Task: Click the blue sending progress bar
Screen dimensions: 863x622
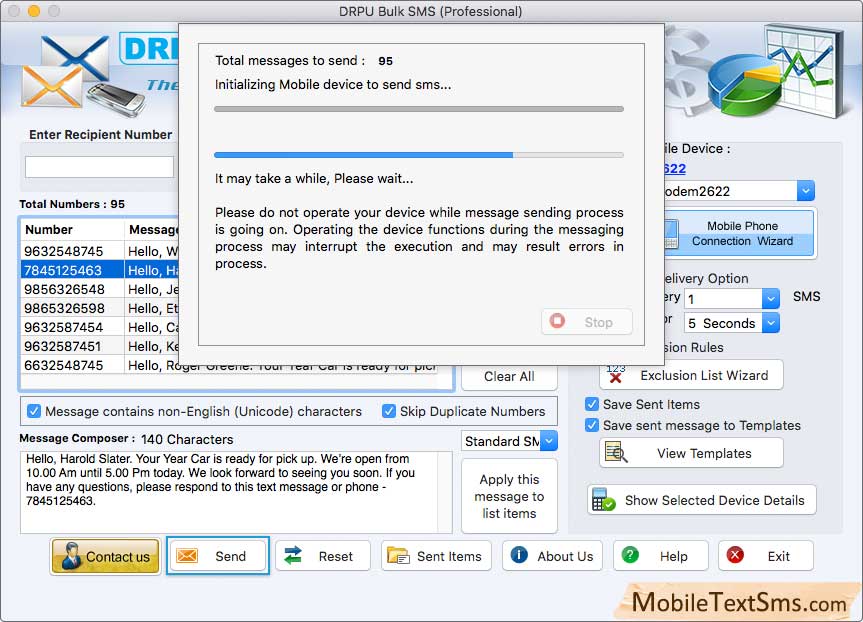Action: (418, 155)
